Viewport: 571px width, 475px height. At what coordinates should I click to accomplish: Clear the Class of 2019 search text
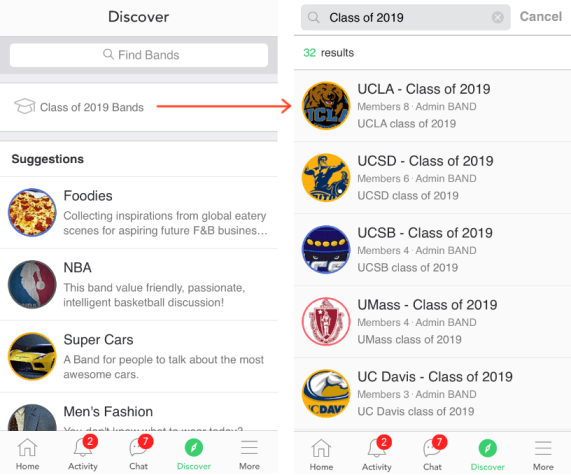pyautogui.click(x=497, y=17)
